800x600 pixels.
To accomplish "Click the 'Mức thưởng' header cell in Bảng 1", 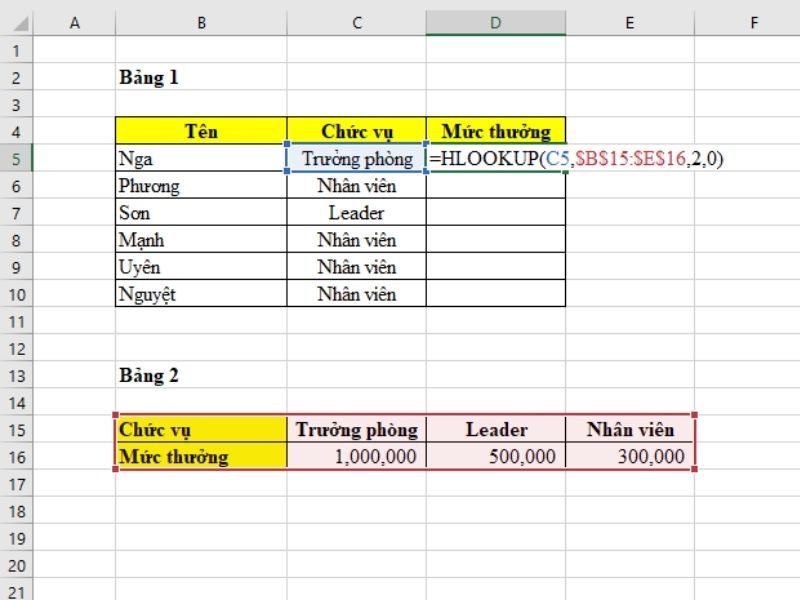I will (495, 131).
